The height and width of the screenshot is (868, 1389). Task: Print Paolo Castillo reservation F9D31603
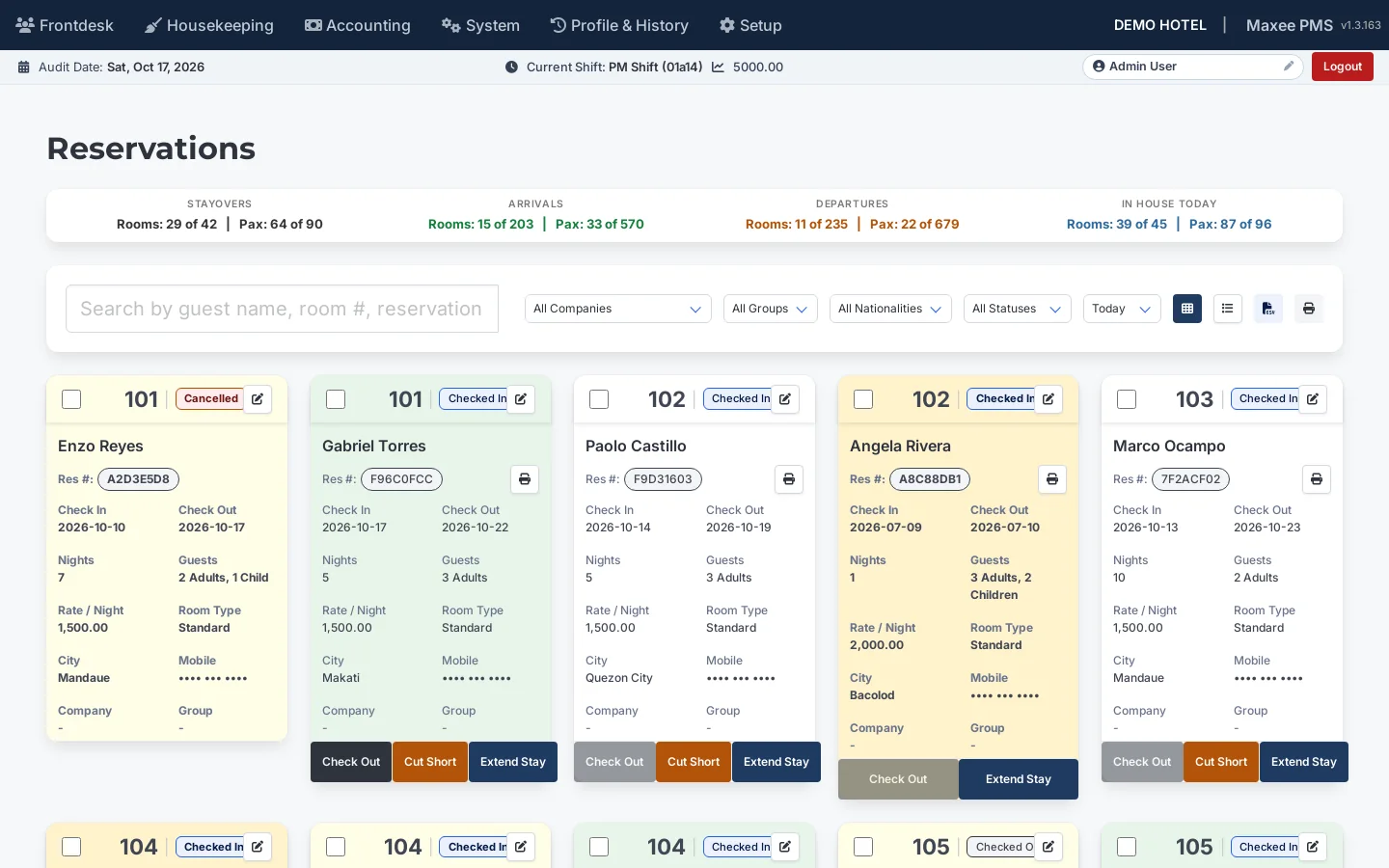(789, 479)
